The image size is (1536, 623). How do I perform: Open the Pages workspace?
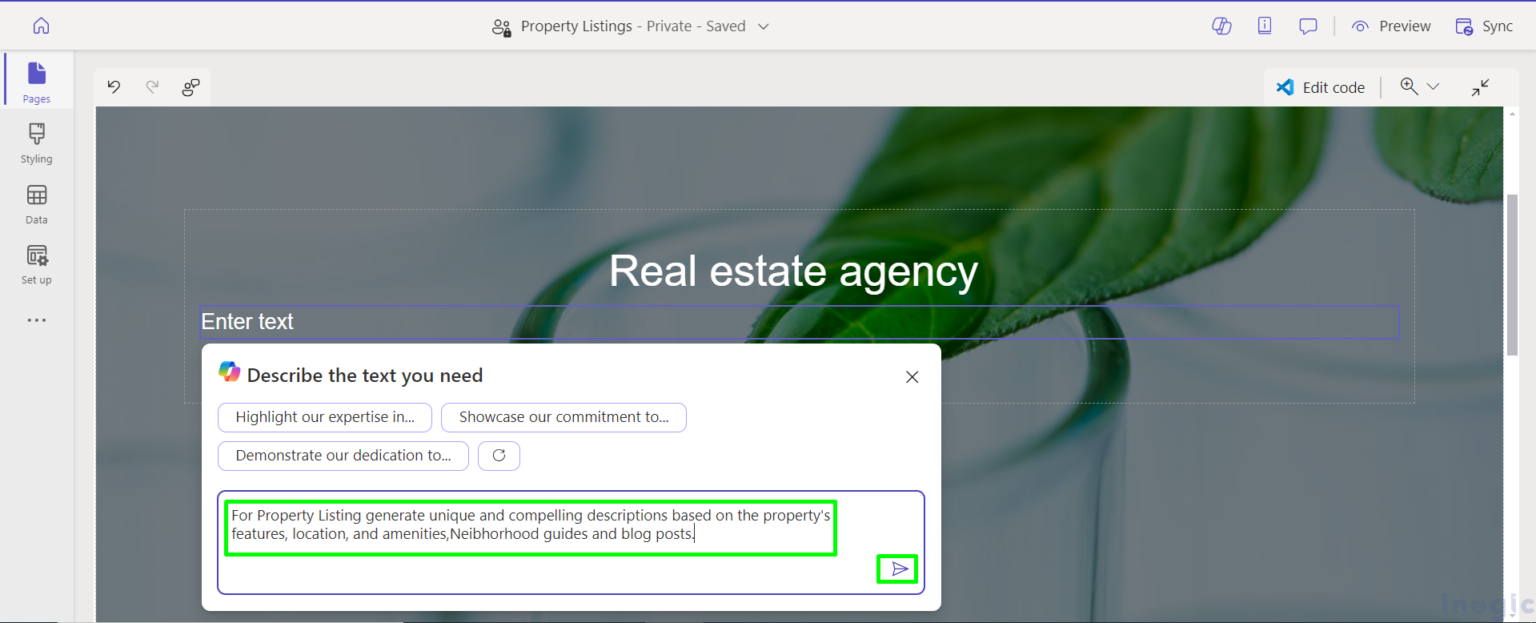(x=37, y=81)
